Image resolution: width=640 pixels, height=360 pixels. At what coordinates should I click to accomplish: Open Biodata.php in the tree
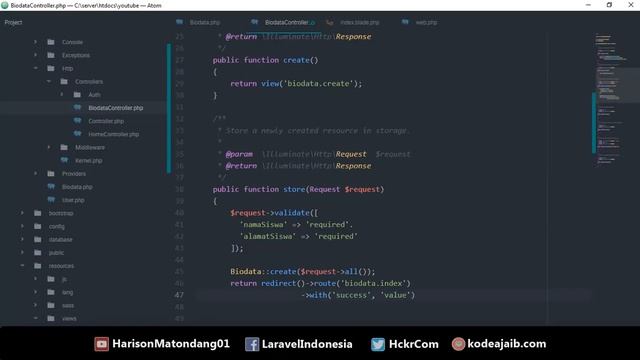coord(77,187)
